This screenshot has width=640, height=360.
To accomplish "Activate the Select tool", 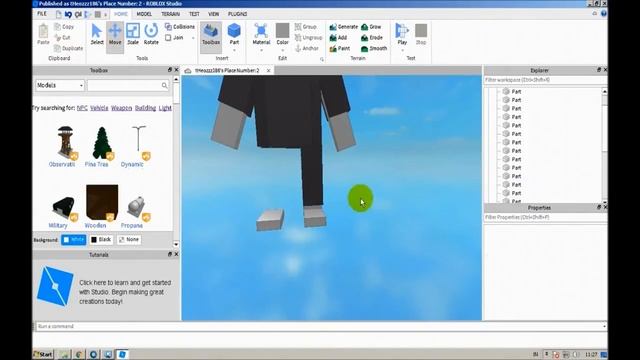I will (x=97, y=34).
